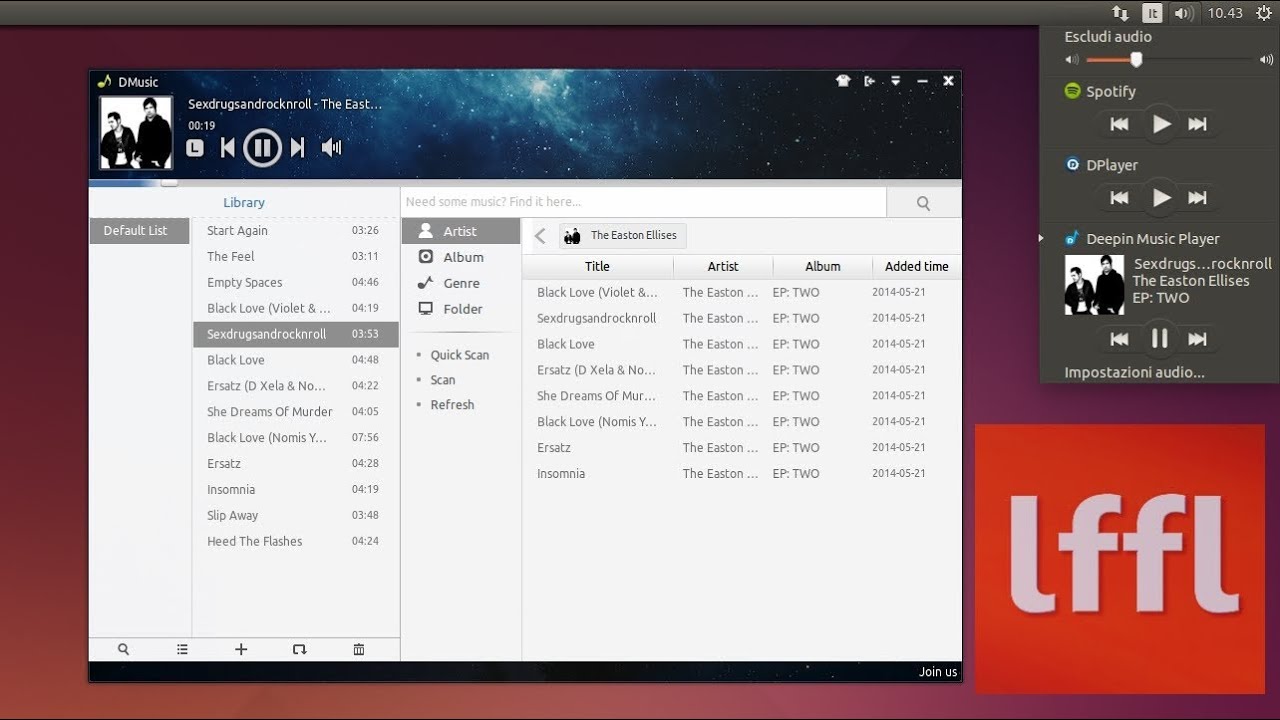
Task: Toggle lyrics 'L' button in DMusic
Action: click(195, 148)
